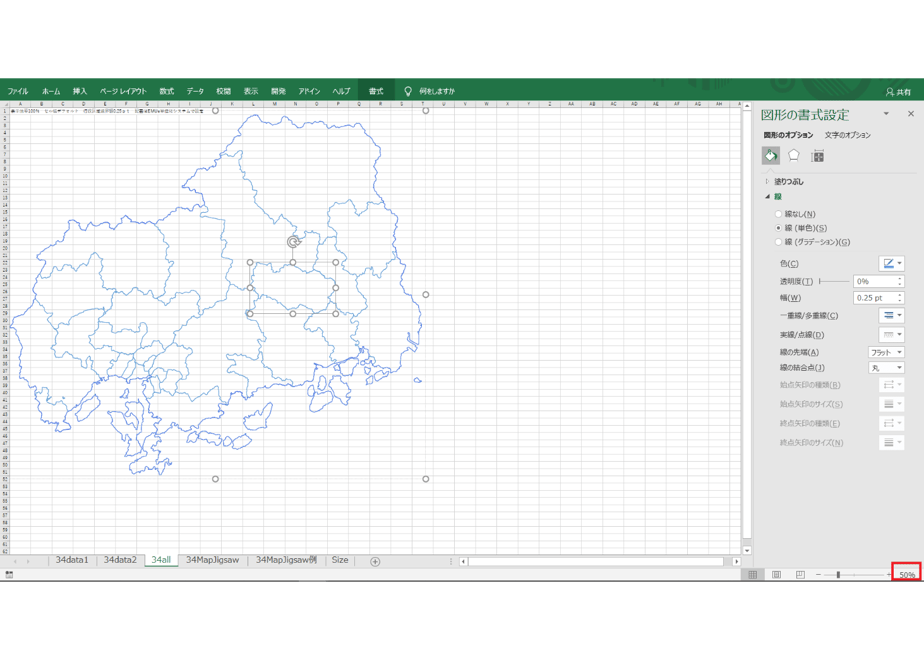Move the zoom slider handle

pyautogui.click(x=838, y=575)
